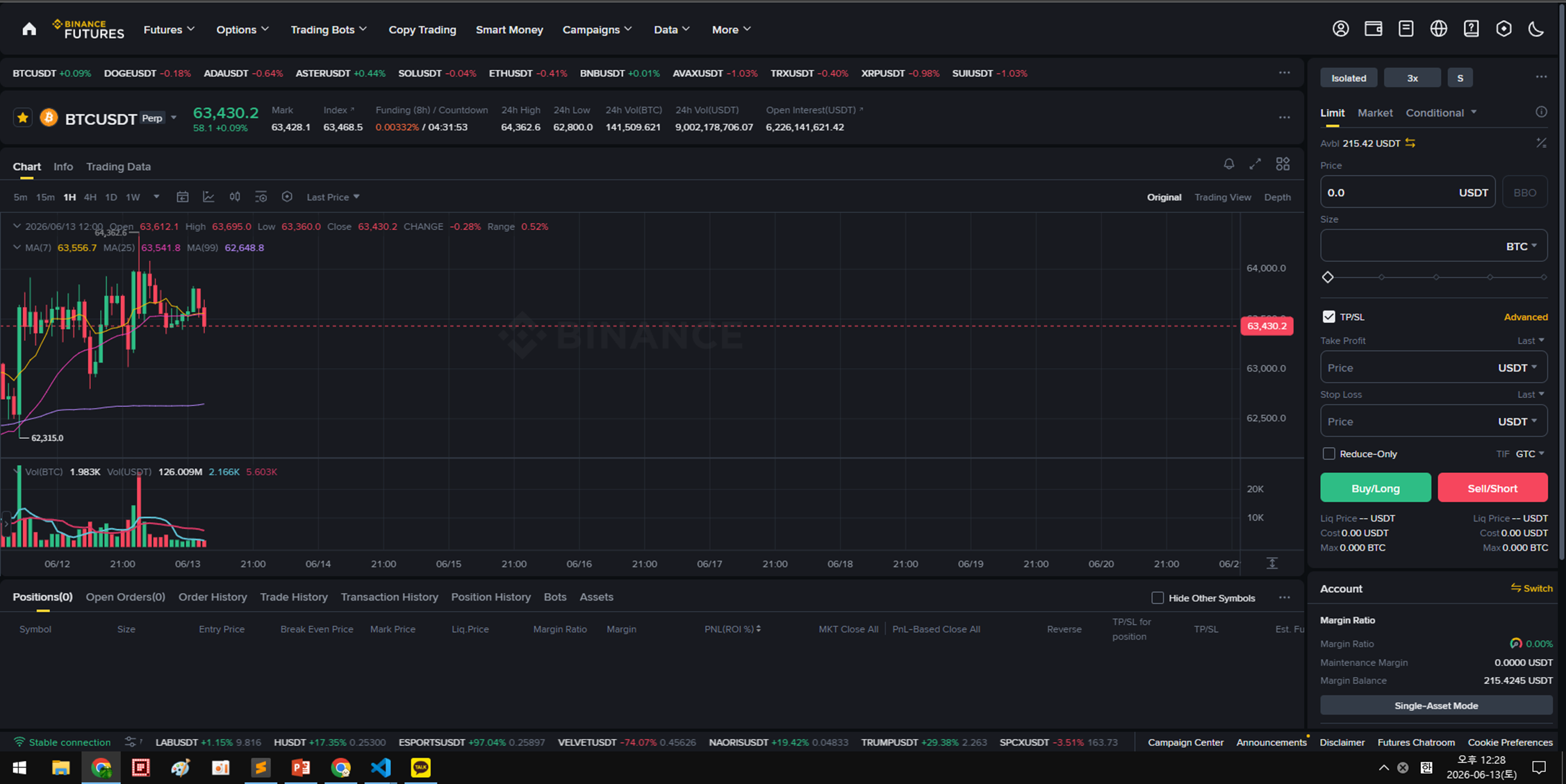
Task: Expand the Trading Bots dropdown
Action: coord(328,29)
